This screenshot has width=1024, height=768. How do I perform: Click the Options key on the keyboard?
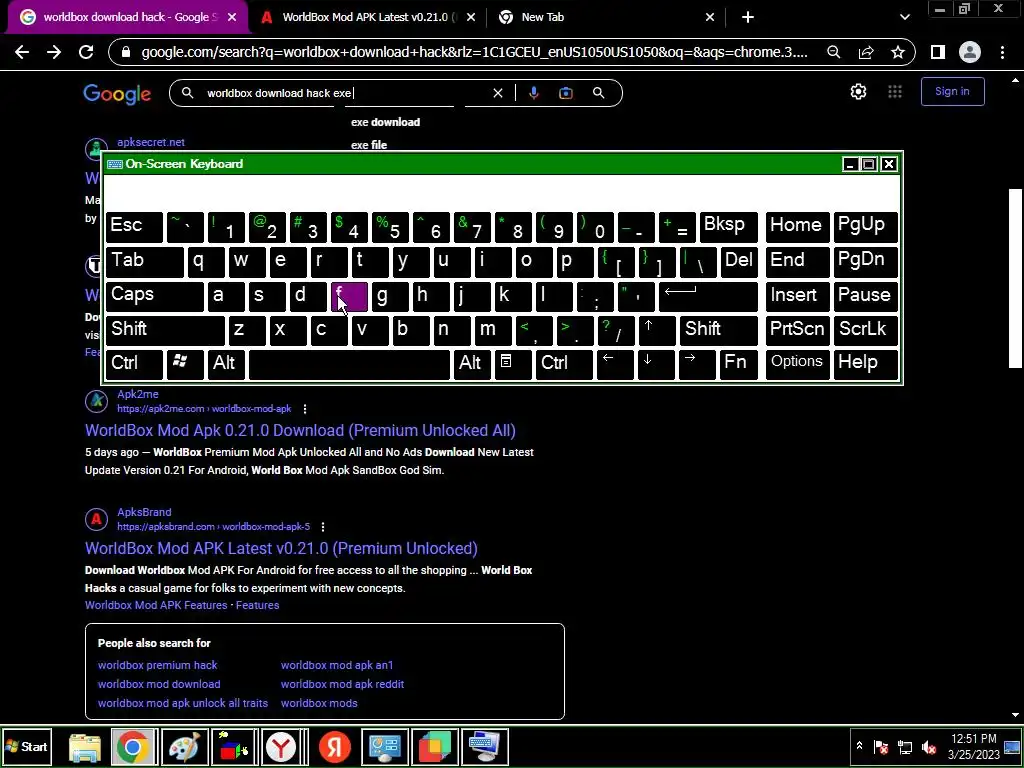797,364
